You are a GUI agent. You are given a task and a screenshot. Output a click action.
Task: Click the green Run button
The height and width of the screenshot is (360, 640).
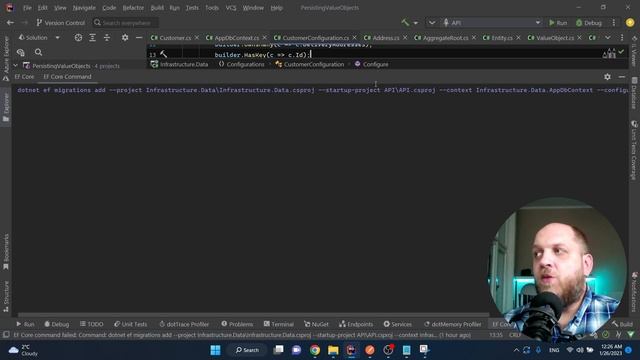click(x=558, y=23)
